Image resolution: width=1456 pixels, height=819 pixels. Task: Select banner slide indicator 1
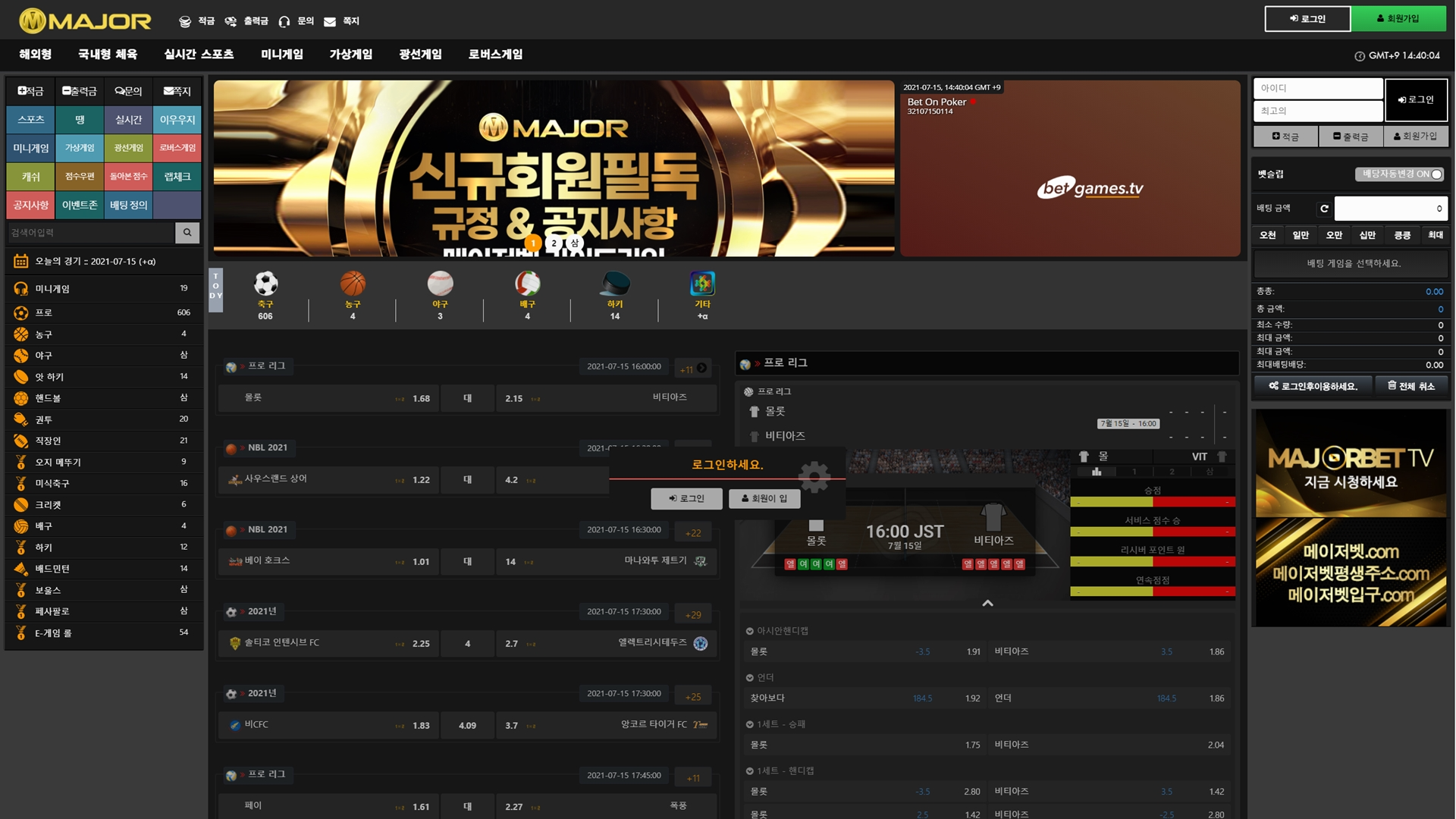[x=533, y=243]
